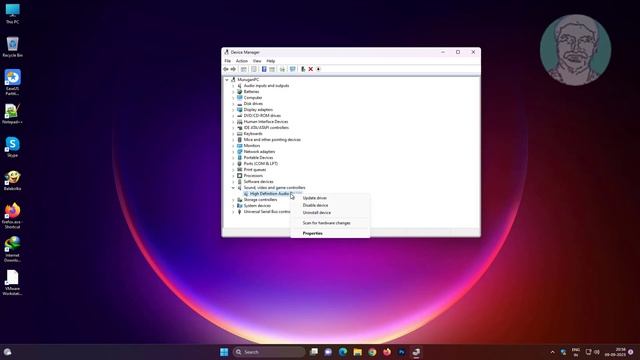
Task: Select the Skype desktop shortcut
Action: [12, 147]
